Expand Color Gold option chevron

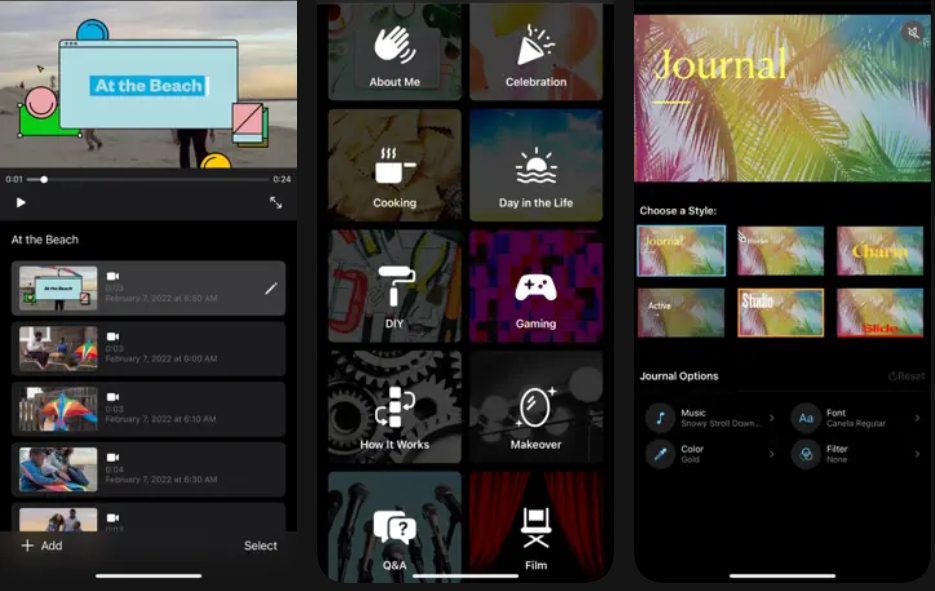pos(772,454)
